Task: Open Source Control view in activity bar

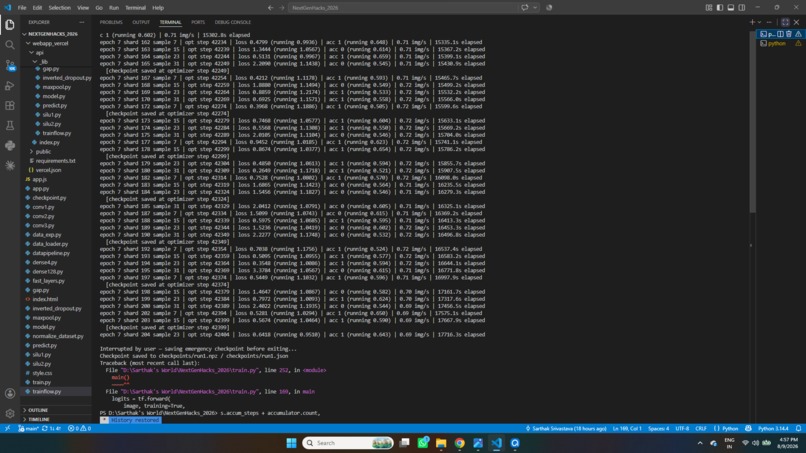Action: tap(10, 65)
